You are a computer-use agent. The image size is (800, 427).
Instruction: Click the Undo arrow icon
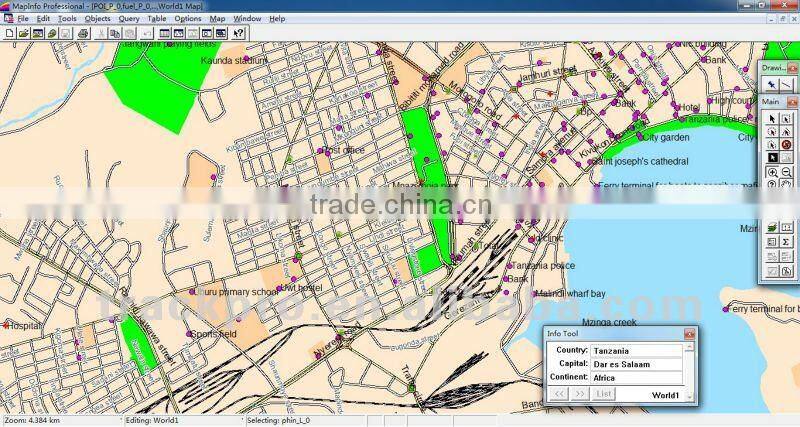coord(147,34)
